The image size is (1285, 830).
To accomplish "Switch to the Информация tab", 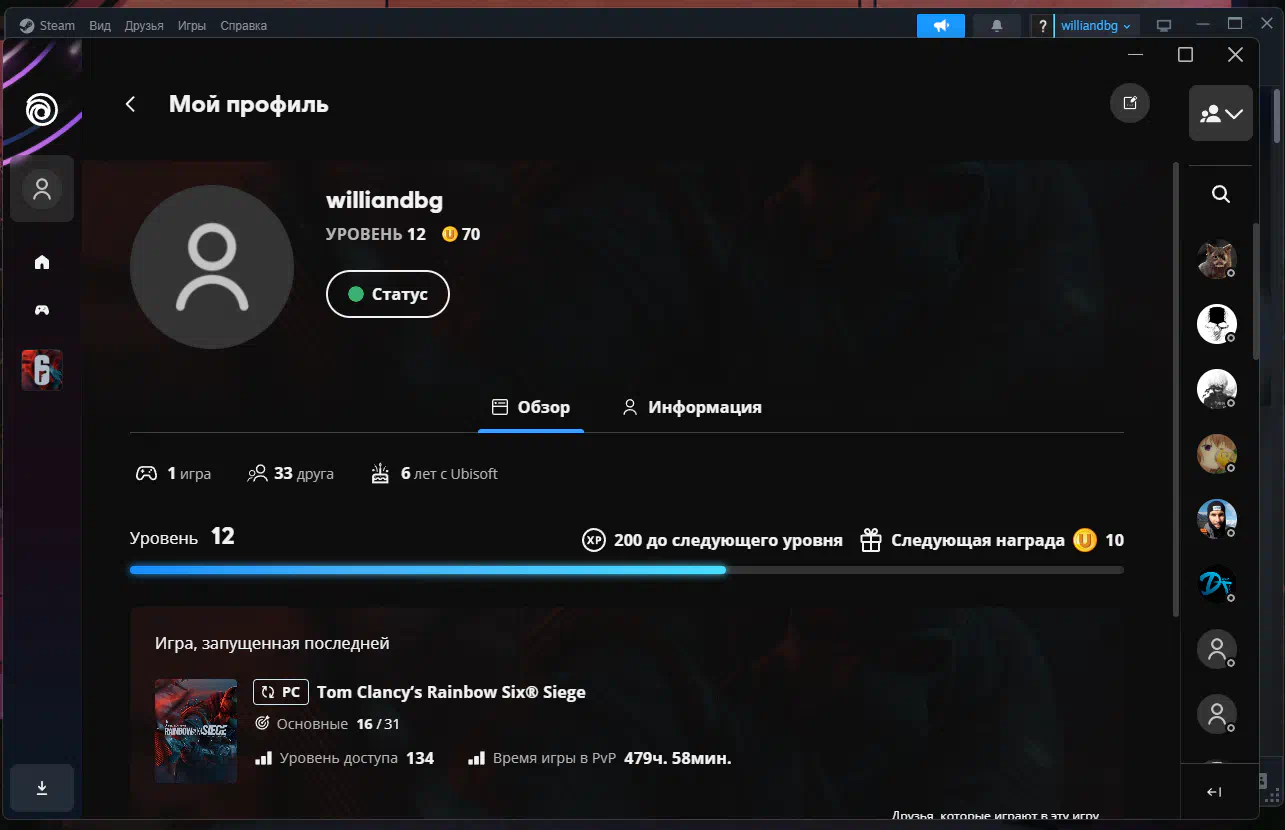I will [x=692, y=408].
